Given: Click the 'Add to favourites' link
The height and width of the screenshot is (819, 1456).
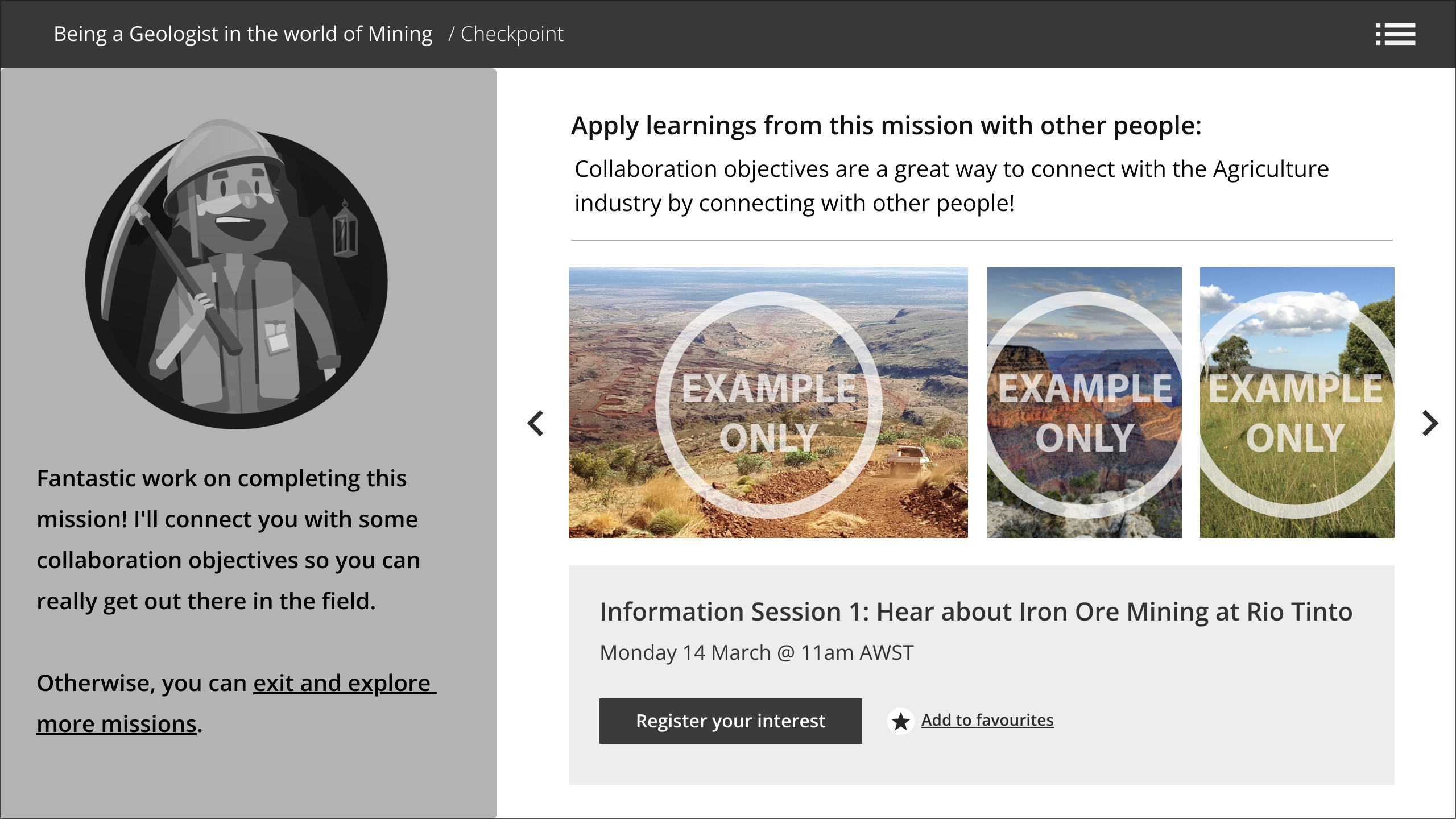Looking at the screenshot, I should [987, 720].
